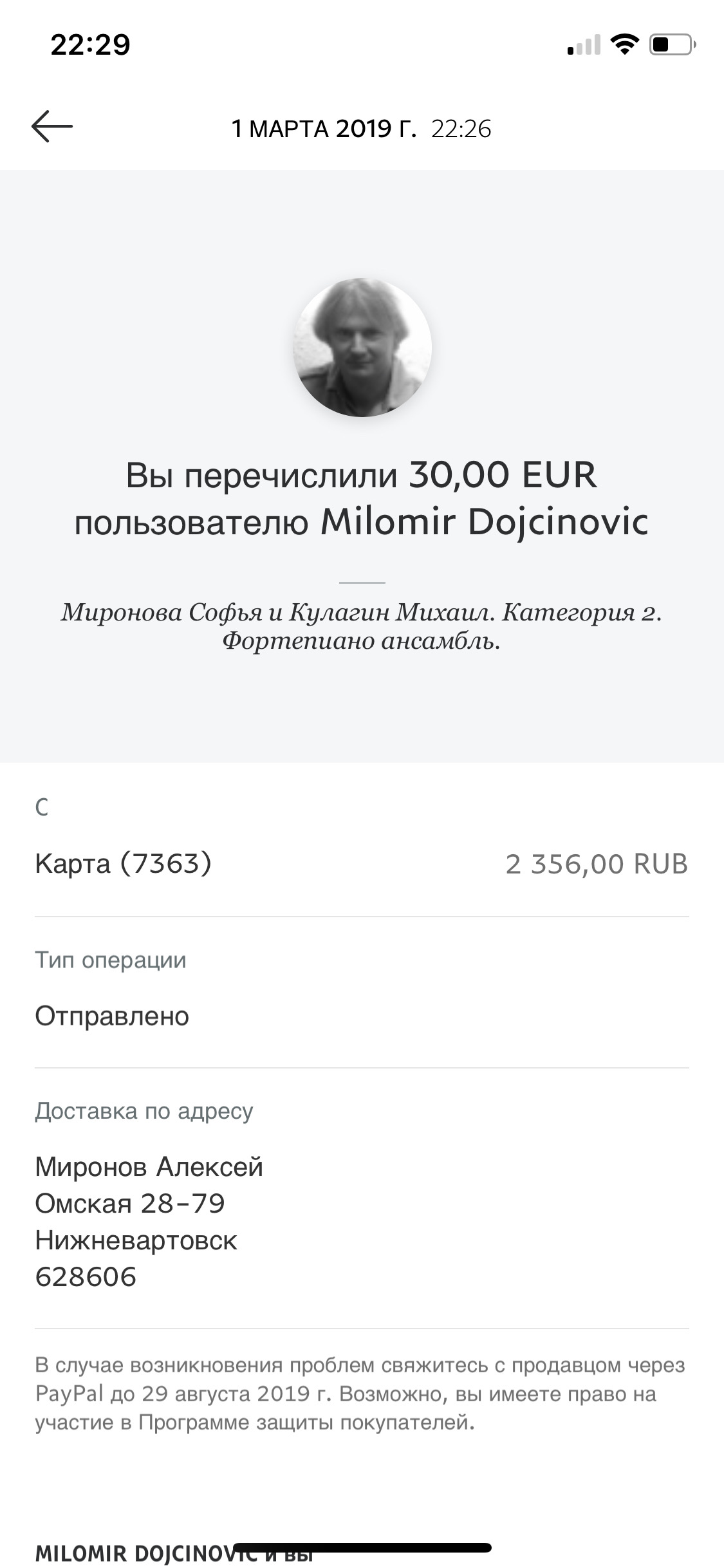Image resolution: width=724 pixels, height=1568 pixels.
Task: Tap the recipient name Milomir Dojcinovic
Action: [484, 522]
